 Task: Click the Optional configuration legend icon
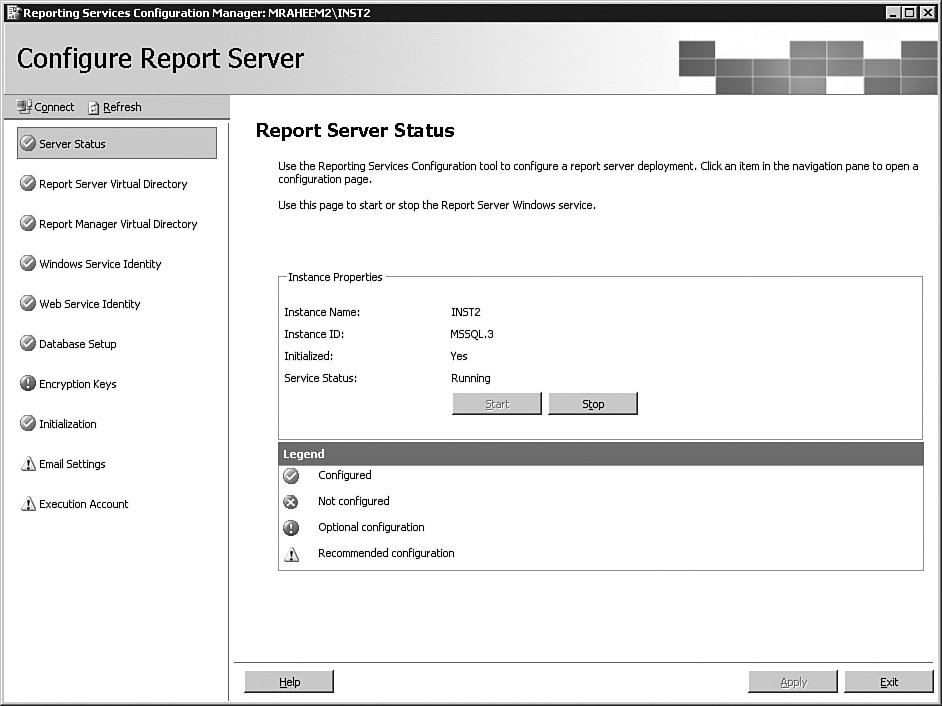[291, 528]
